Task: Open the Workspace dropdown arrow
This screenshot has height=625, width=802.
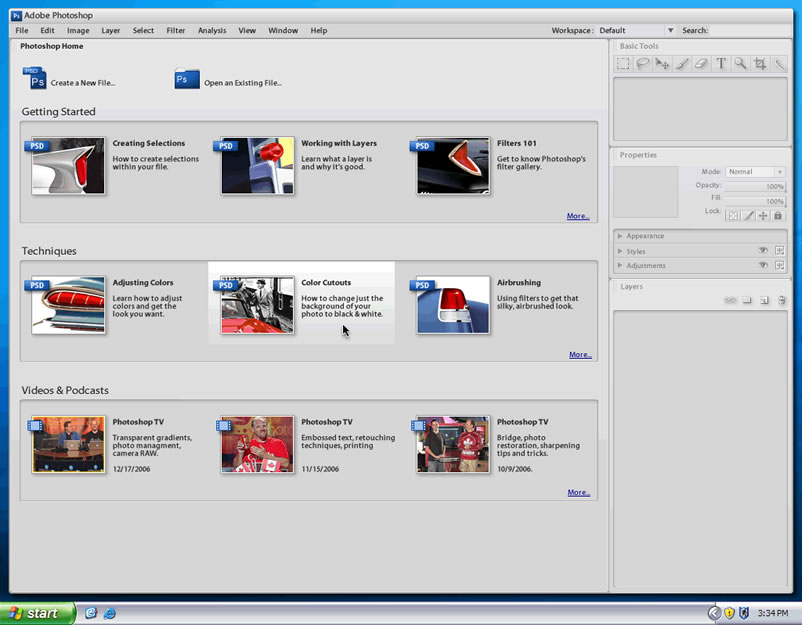Action: pos(670,30)
